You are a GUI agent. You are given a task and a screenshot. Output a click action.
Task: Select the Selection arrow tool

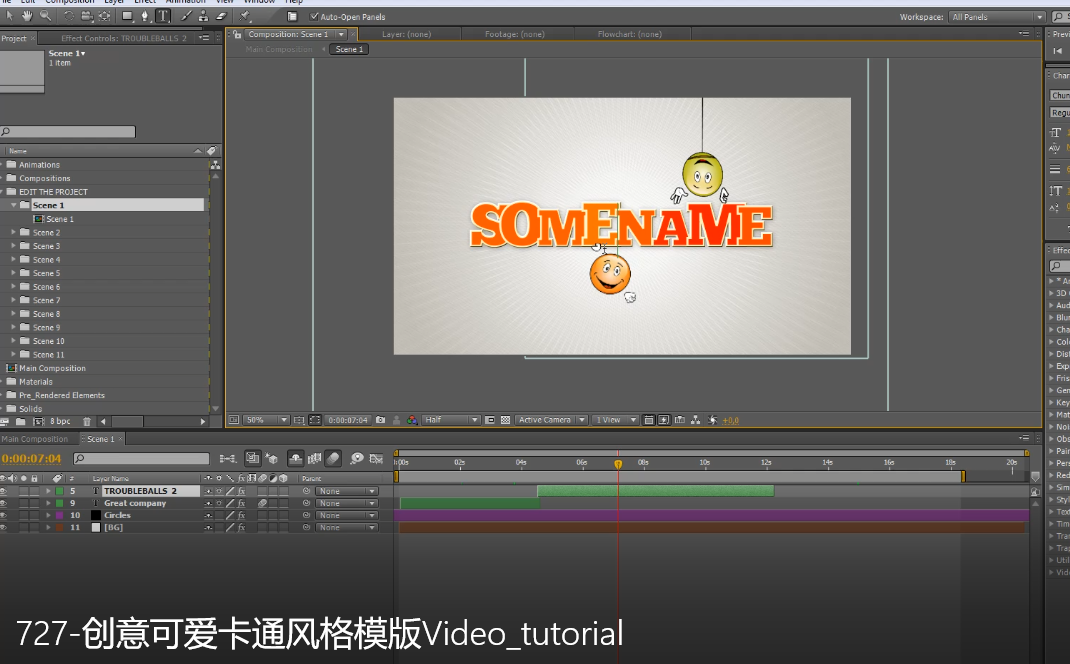pyautogui.click(x=10, y=15)
